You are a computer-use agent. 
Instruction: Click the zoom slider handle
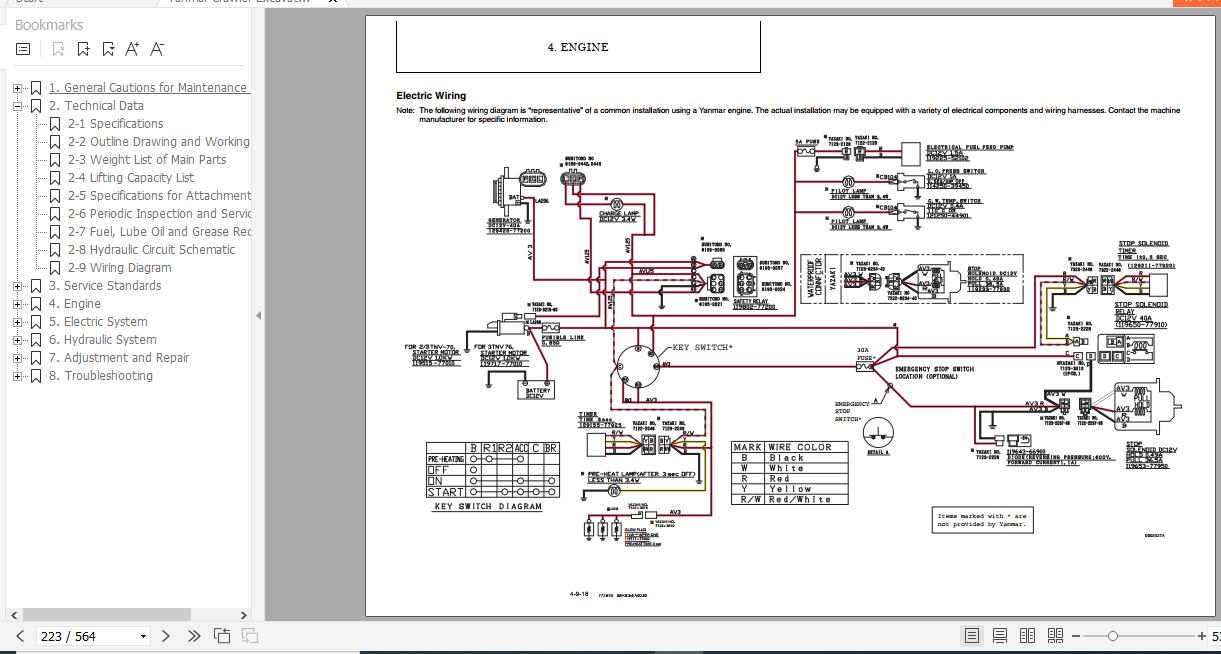[x=1113, y=636]
